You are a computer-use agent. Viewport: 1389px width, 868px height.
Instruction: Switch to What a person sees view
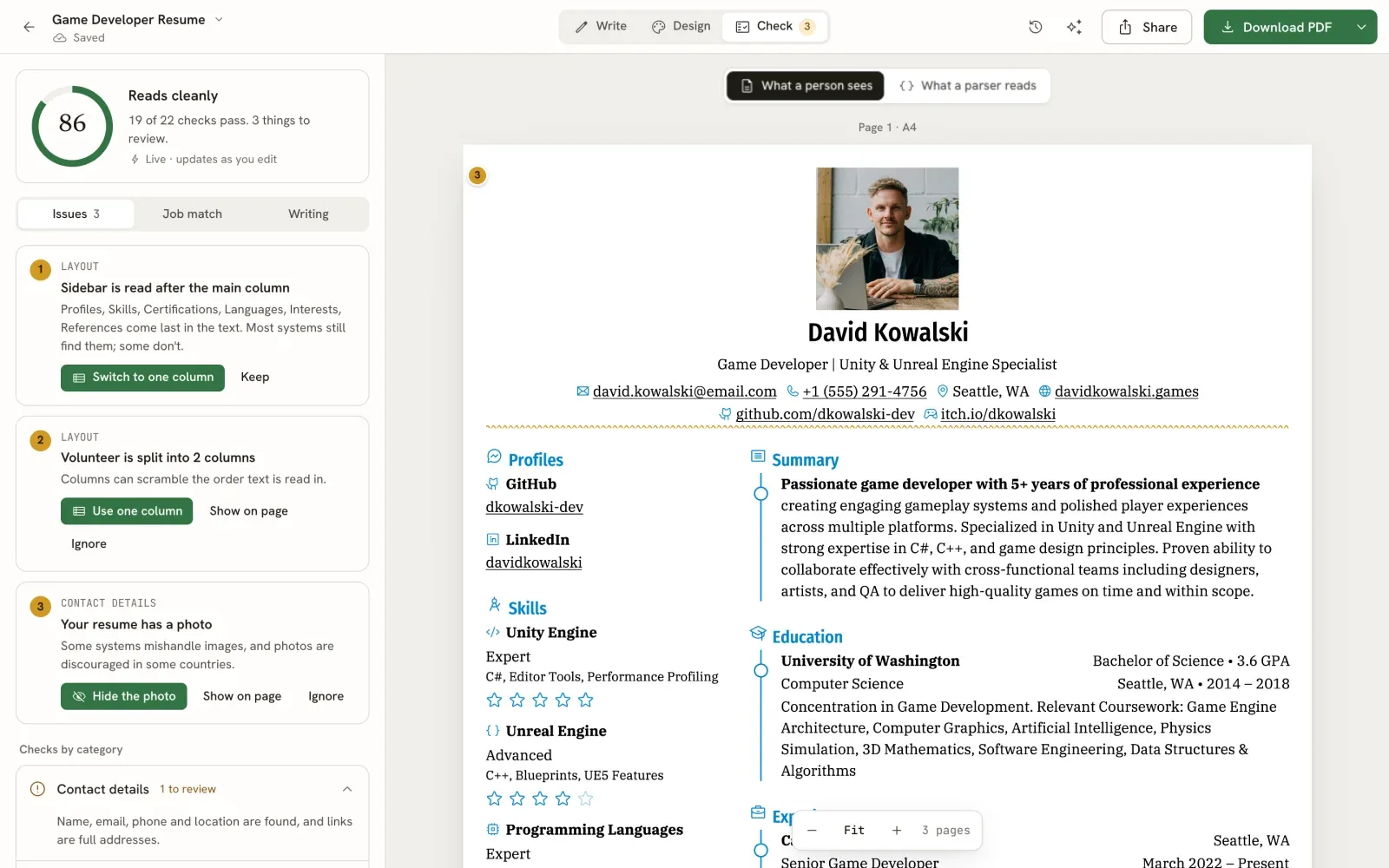pyautogui.click(x=806, y=86)
